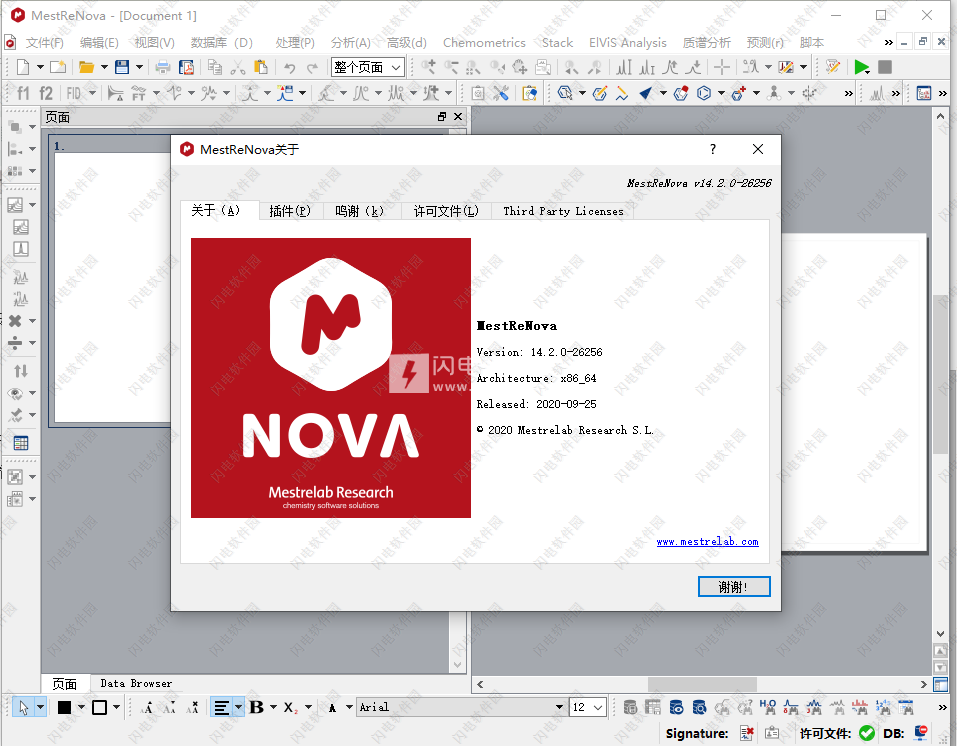Start the script with the green play icon
Image resolution: width=957 pixels, height=746 pixels.
tap(861, 67)
